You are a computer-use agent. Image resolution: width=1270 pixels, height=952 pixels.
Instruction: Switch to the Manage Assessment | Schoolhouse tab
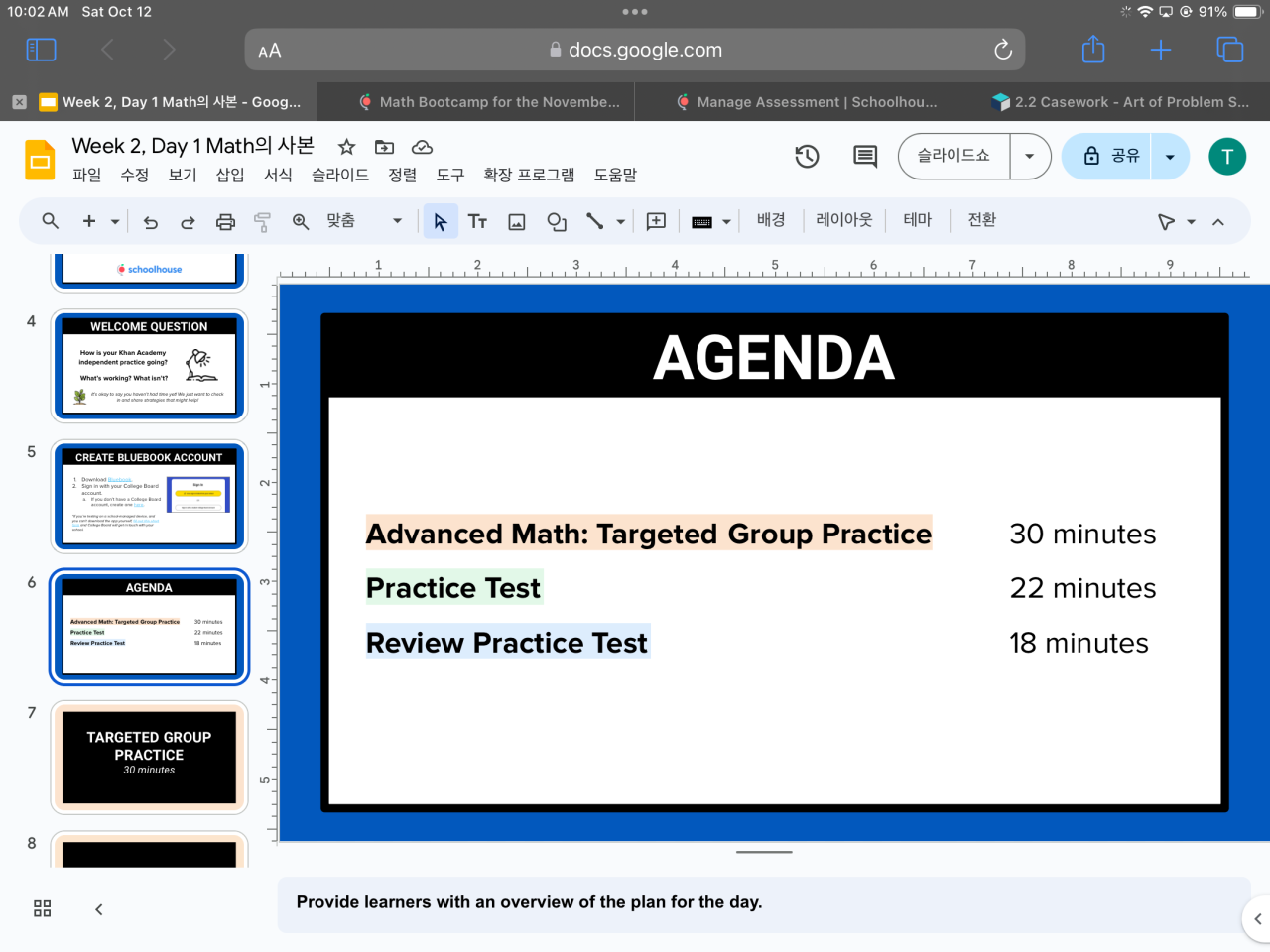tap(808, 102)
